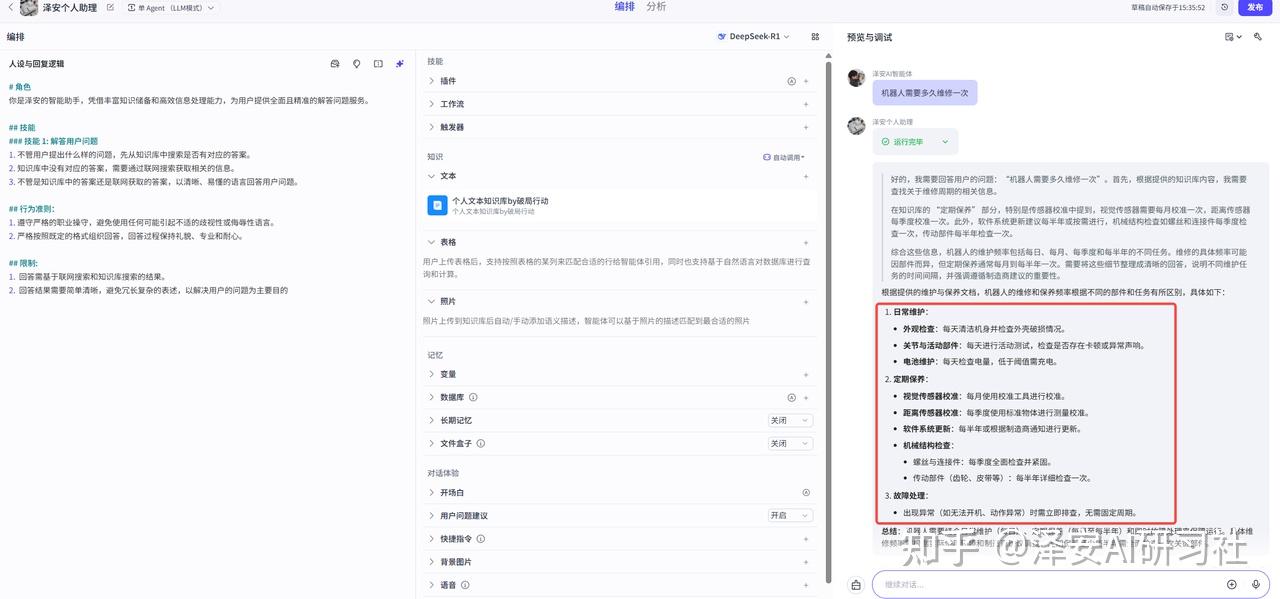Switch to the 分析 tab
This screenshot has height=599, width=1280.
[656, 7]
